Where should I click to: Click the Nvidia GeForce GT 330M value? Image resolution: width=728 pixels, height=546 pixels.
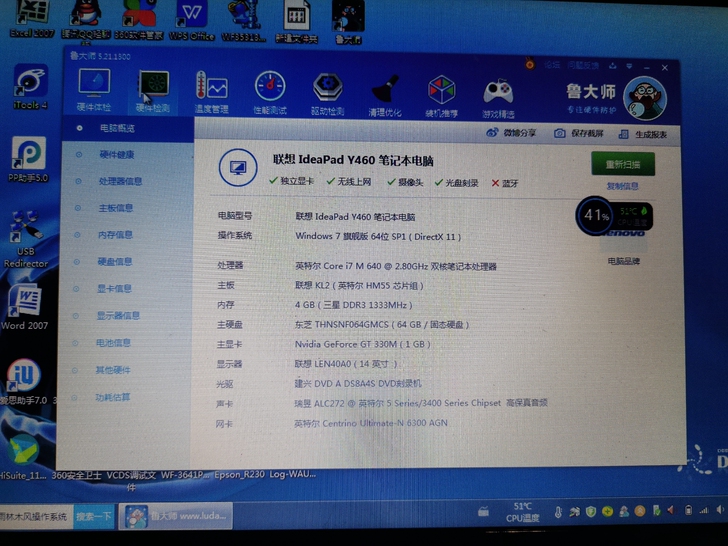click(363, 344)
